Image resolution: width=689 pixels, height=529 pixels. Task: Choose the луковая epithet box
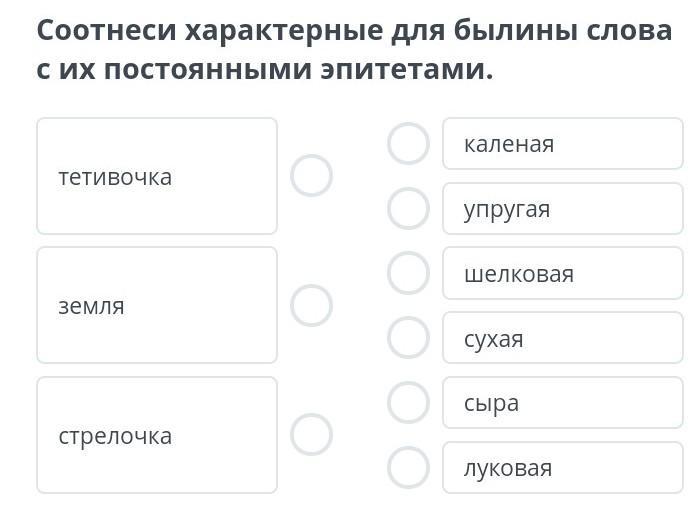[x=562, y=467]
